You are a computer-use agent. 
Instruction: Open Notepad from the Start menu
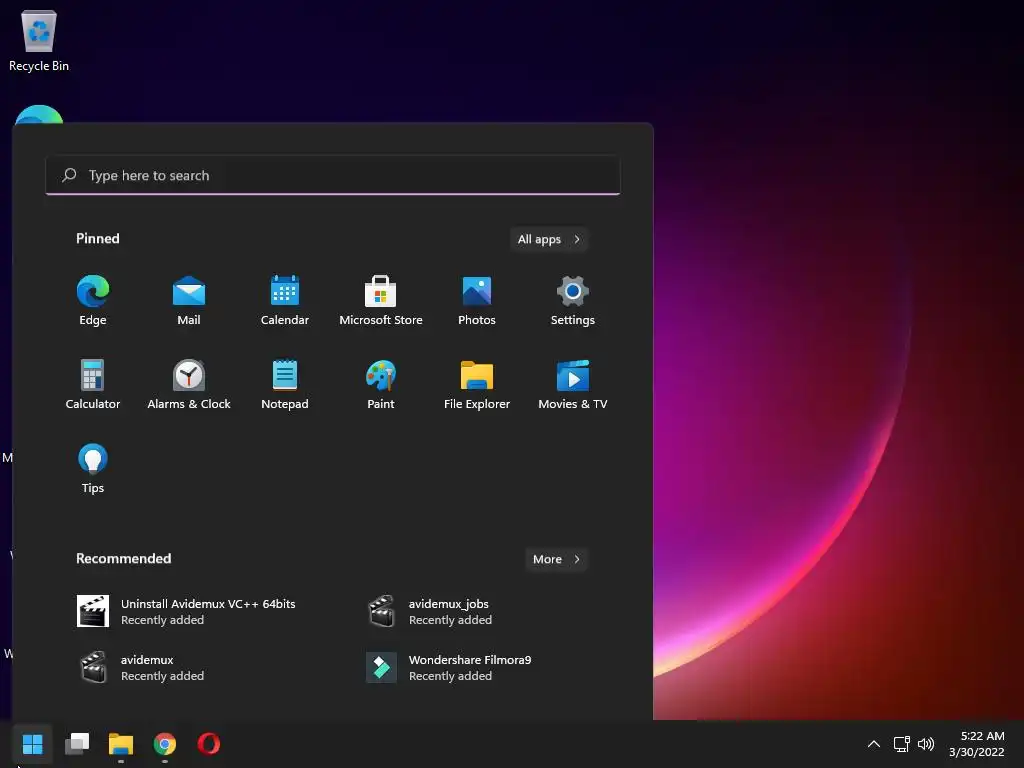[x=285, y=385]
